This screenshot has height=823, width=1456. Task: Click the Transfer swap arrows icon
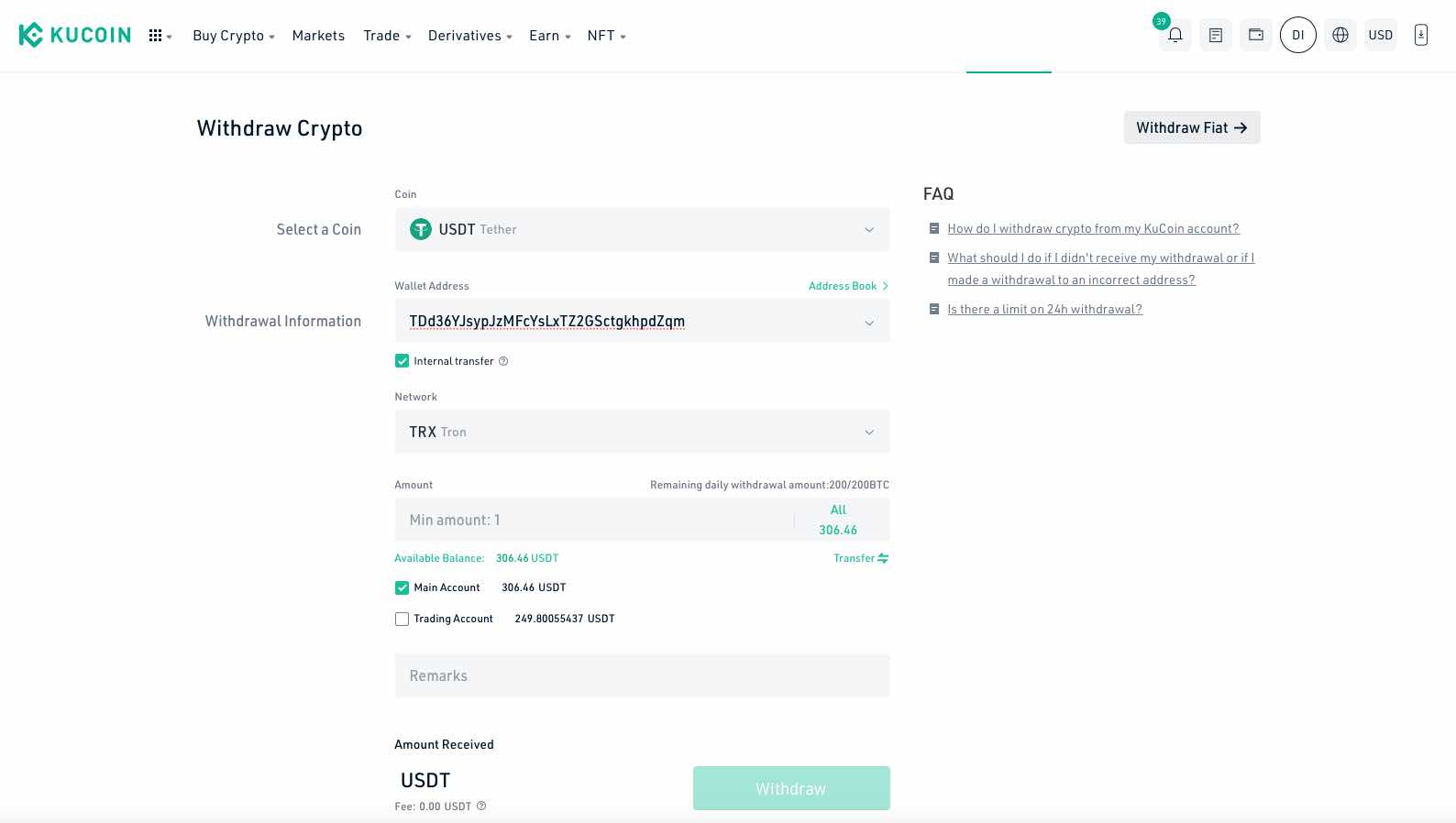click(x=883, y=558)
